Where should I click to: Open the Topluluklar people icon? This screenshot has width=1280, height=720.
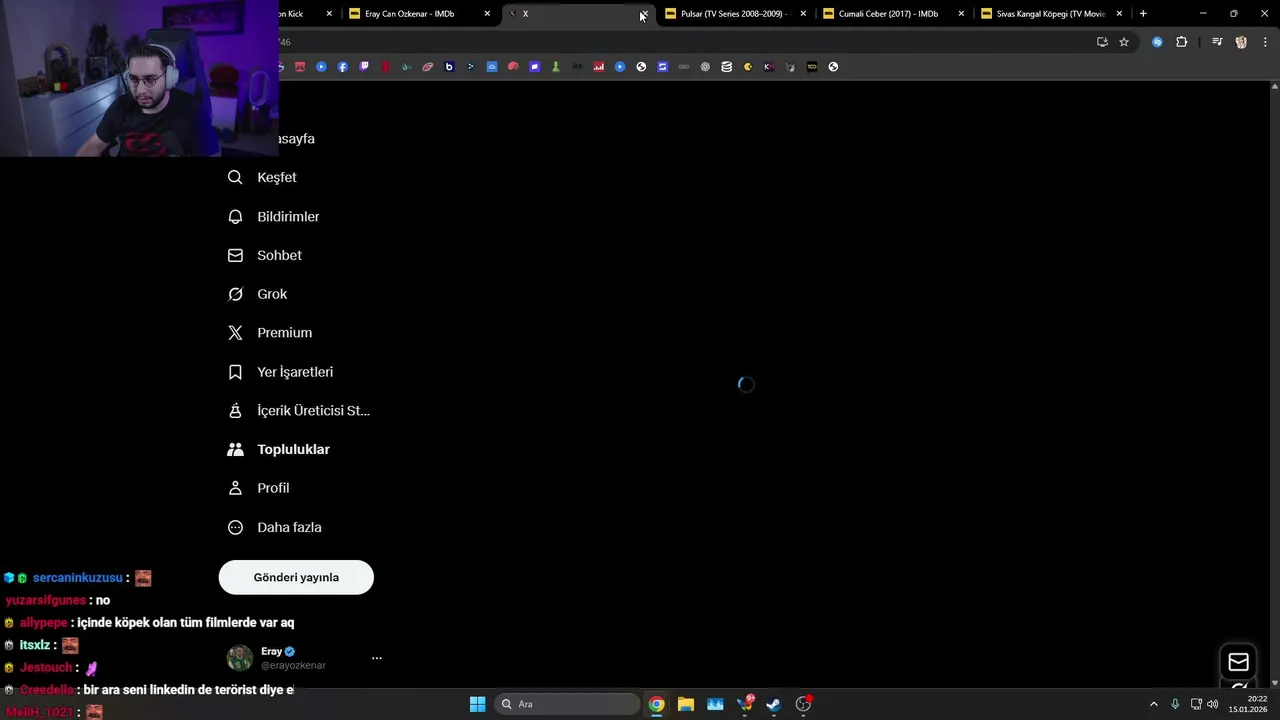click(235, 449)
